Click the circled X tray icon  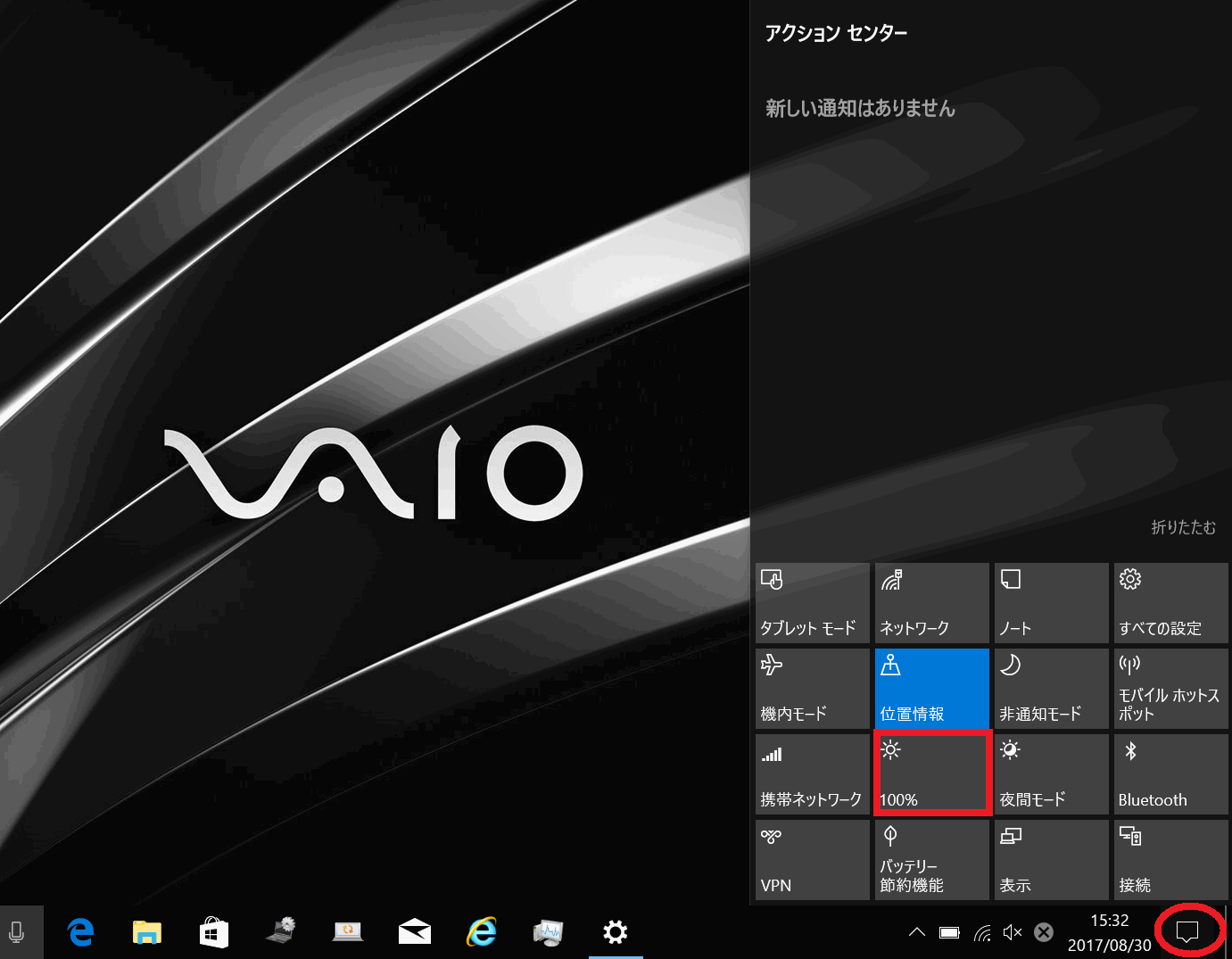coord(1044,932)
